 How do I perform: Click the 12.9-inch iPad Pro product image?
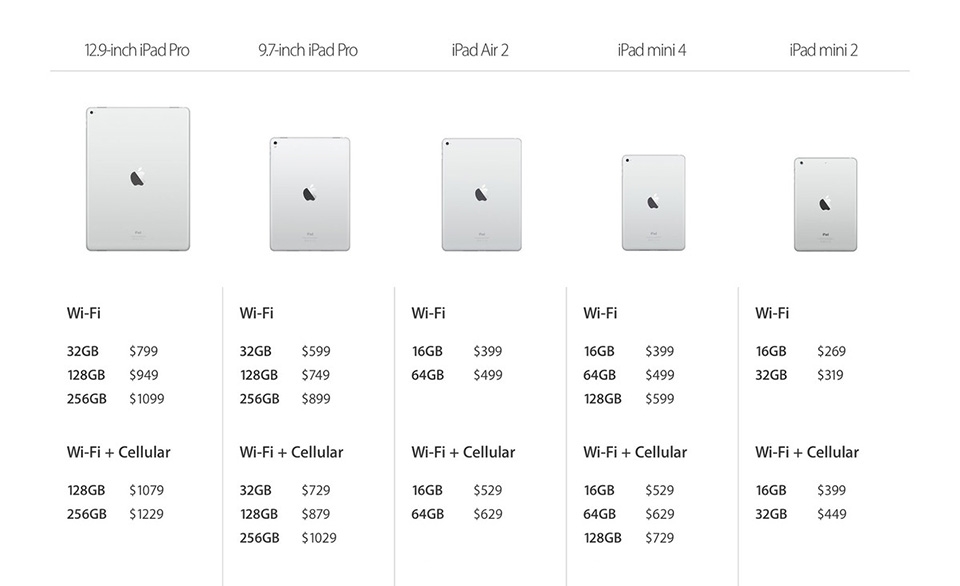coord(138,179)
